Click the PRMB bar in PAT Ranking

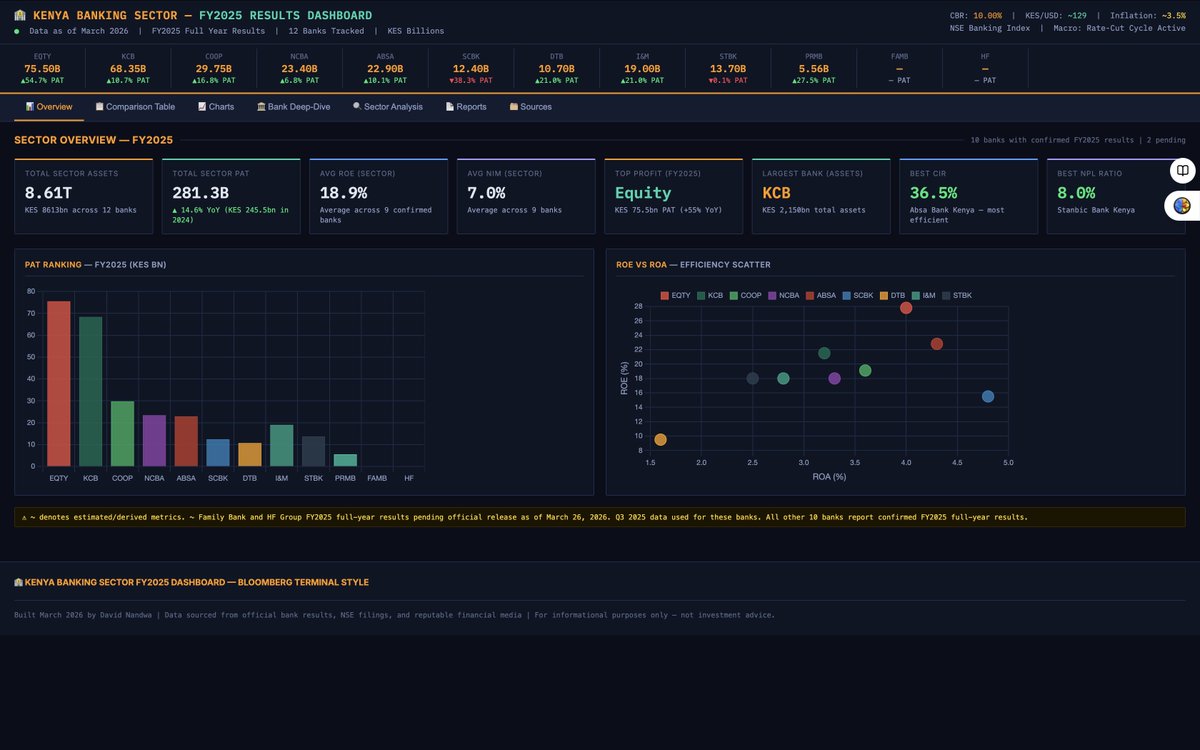point(345,460)
